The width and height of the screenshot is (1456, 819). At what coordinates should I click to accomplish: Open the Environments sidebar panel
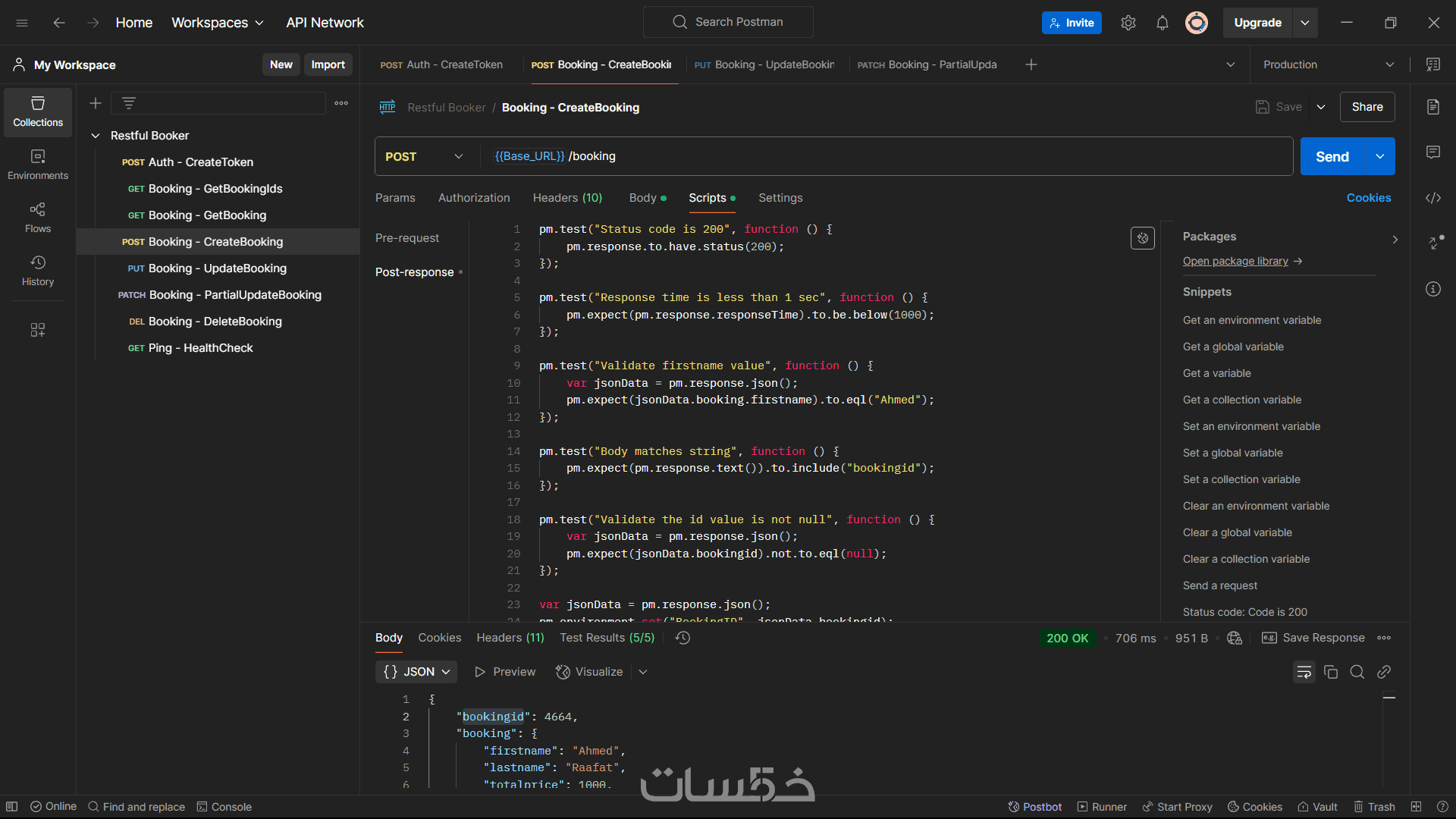38,165
